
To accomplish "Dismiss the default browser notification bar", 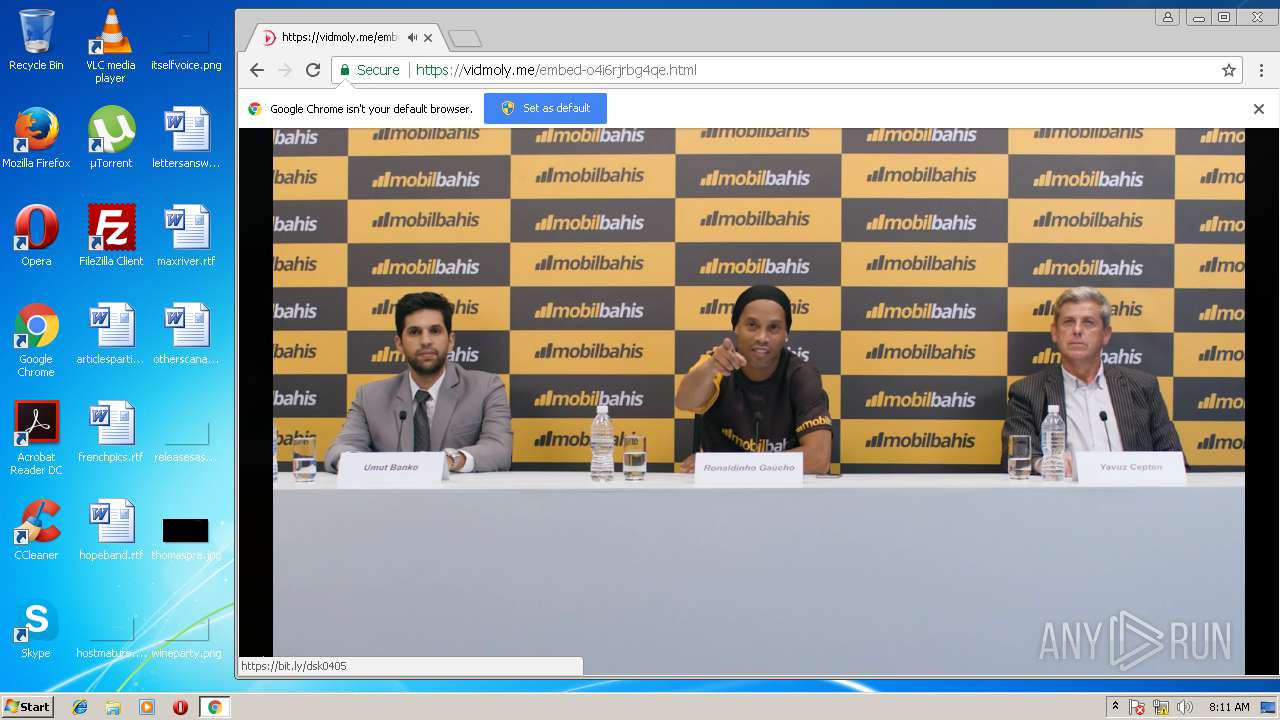I will [1259, 109].
